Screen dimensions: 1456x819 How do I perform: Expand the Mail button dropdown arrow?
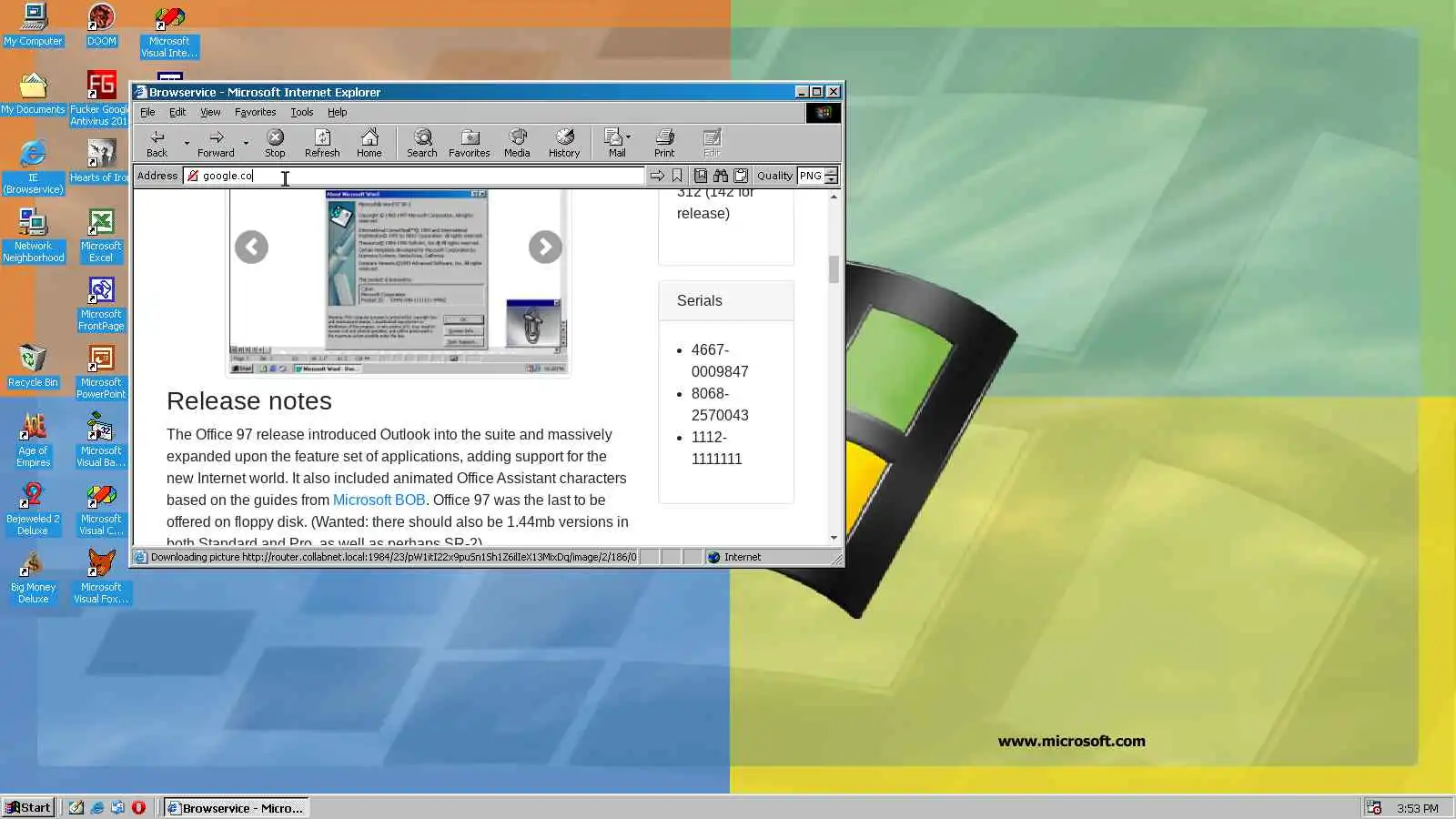click(628, 136)
